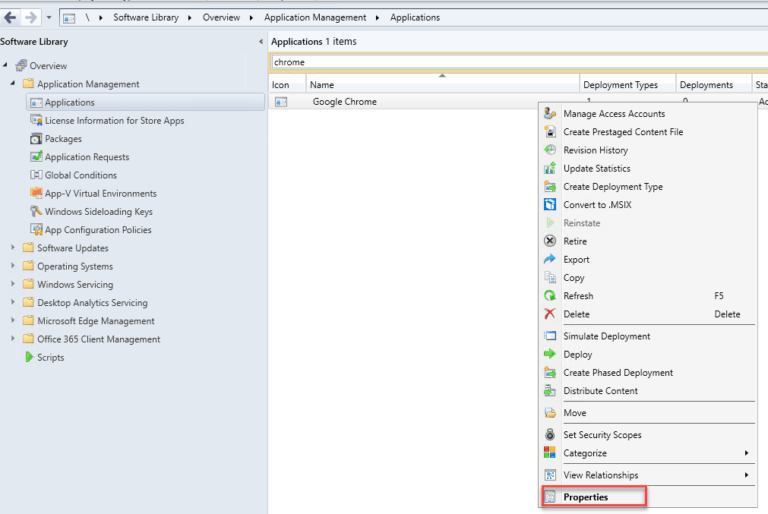Sort the list by Name column
The image size is (768, 514).
click(440, 85)
